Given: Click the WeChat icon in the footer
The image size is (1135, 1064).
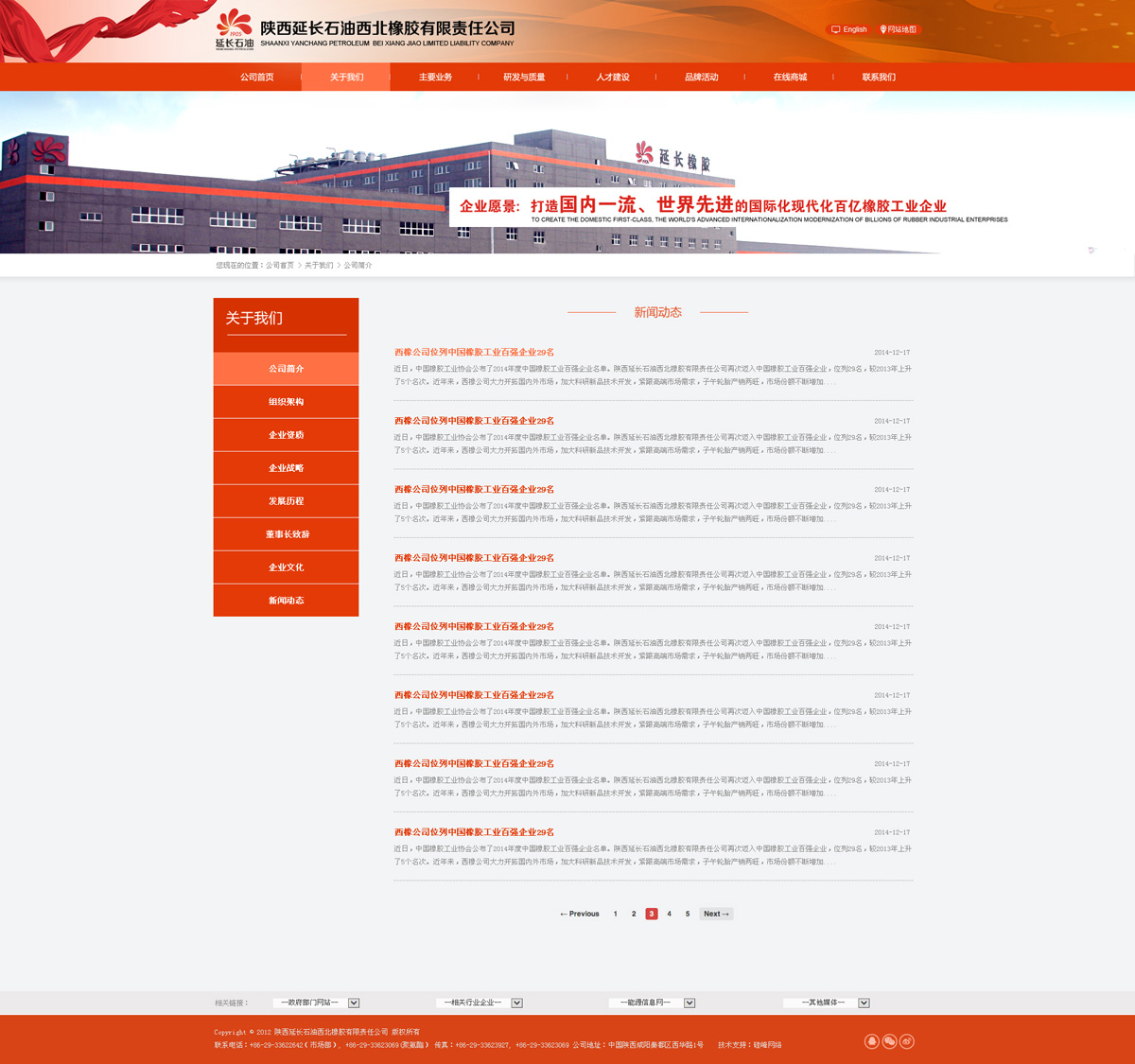Looking at the screenshot, I should [889, 1041].
